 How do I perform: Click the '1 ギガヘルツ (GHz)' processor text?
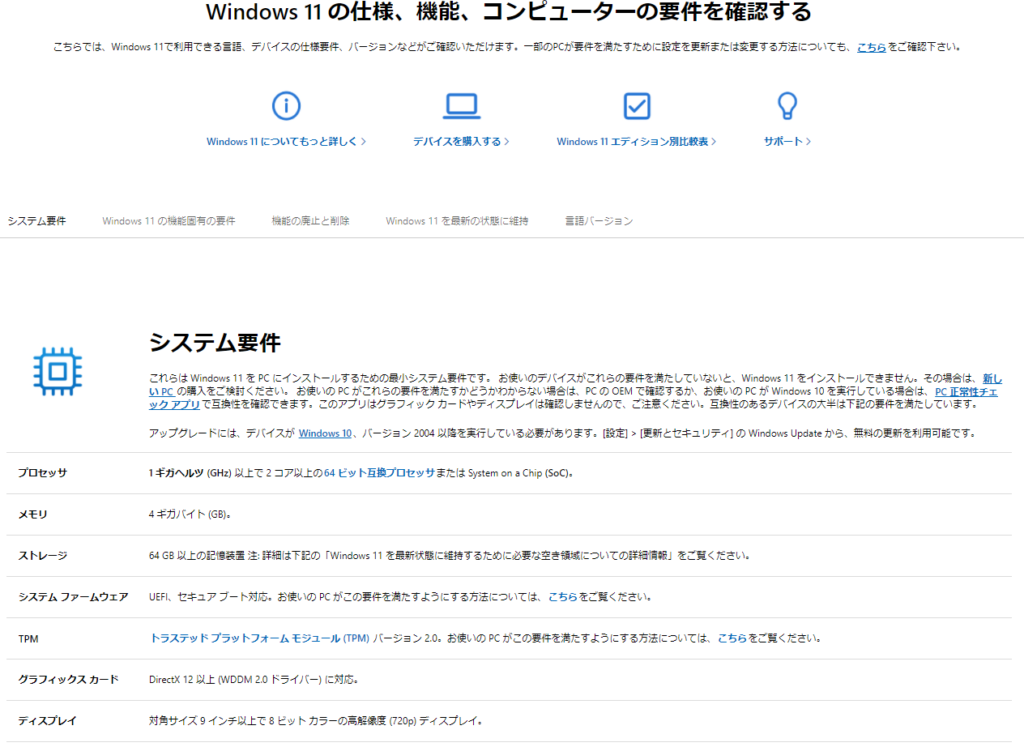pos(190,473)
